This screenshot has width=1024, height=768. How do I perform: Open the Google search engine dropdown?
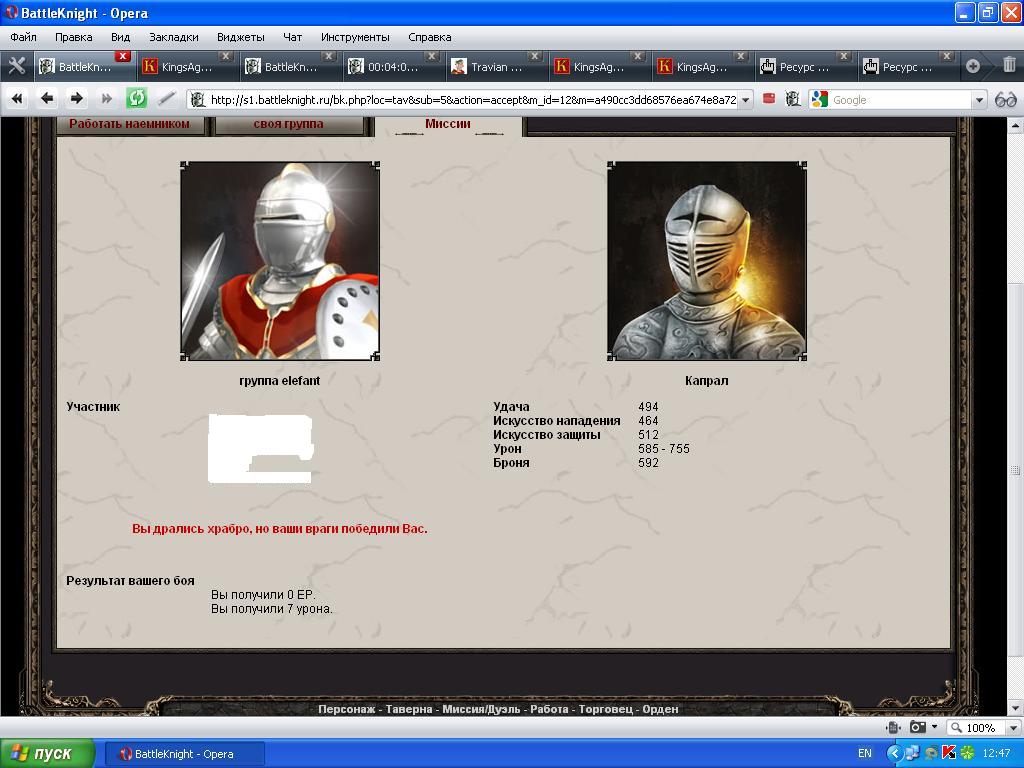[x=979, y=100]
